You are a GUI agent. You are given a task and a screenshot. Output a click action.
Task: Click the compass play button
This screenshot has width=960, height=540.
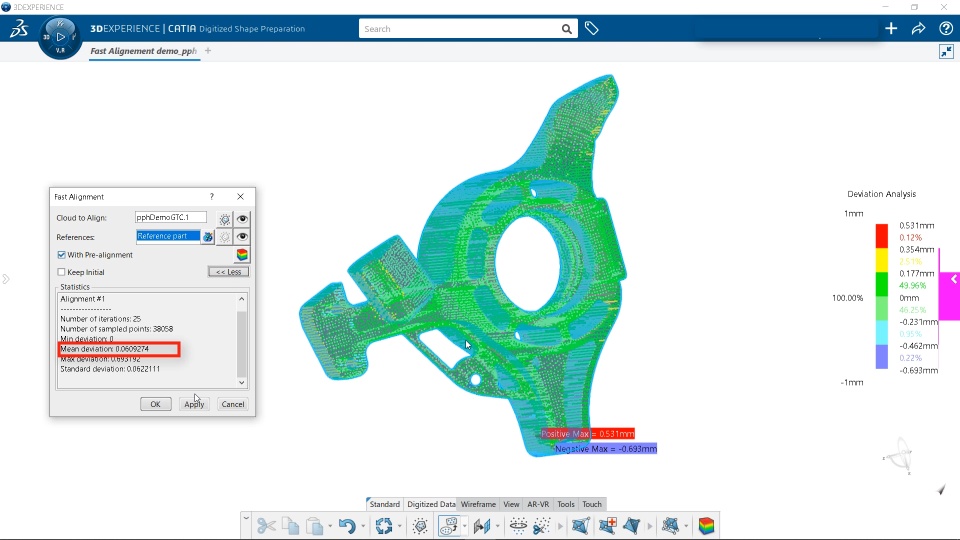point(60,37)
